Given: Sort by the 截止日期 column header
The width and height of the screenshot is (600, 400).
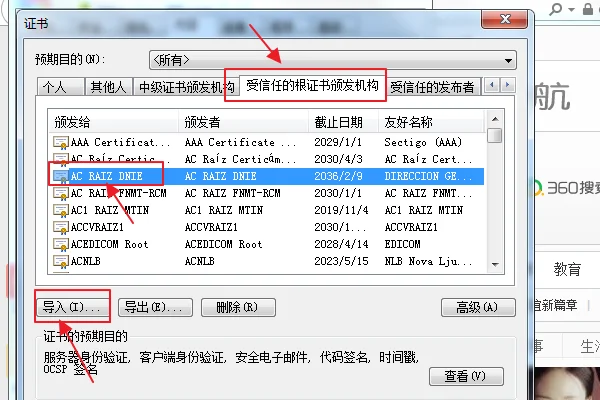Looking at the screenshot, I should 343,122.
